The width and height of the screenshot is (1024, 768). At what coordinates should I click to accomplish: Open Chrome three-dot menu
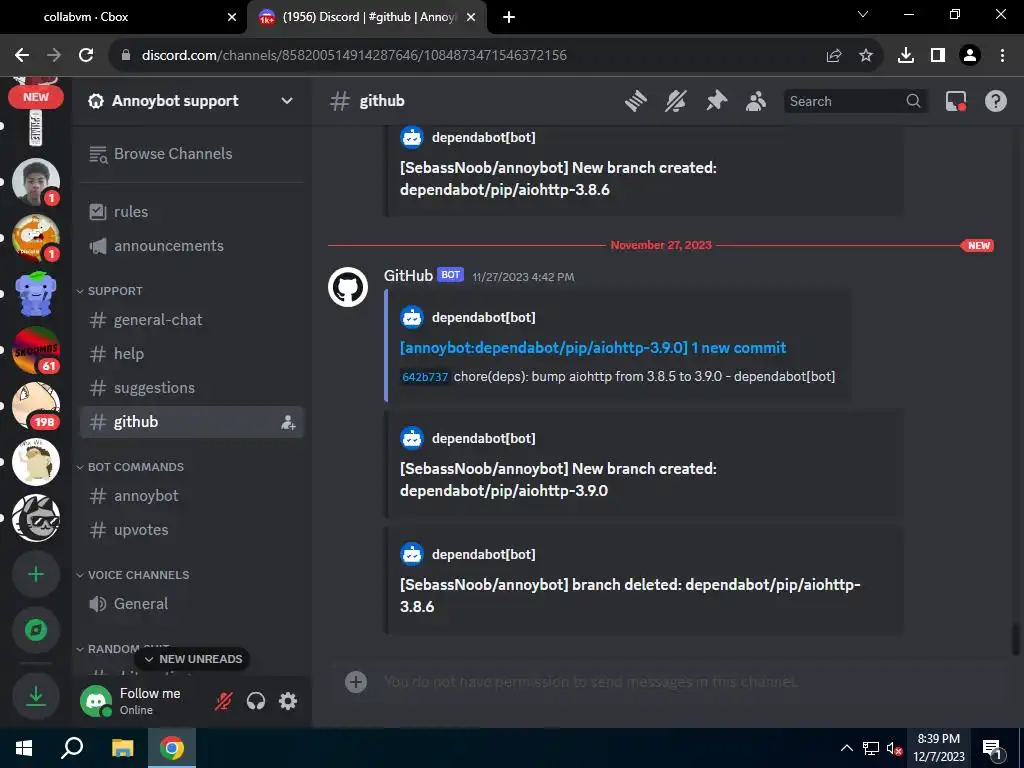[1002, 56]
